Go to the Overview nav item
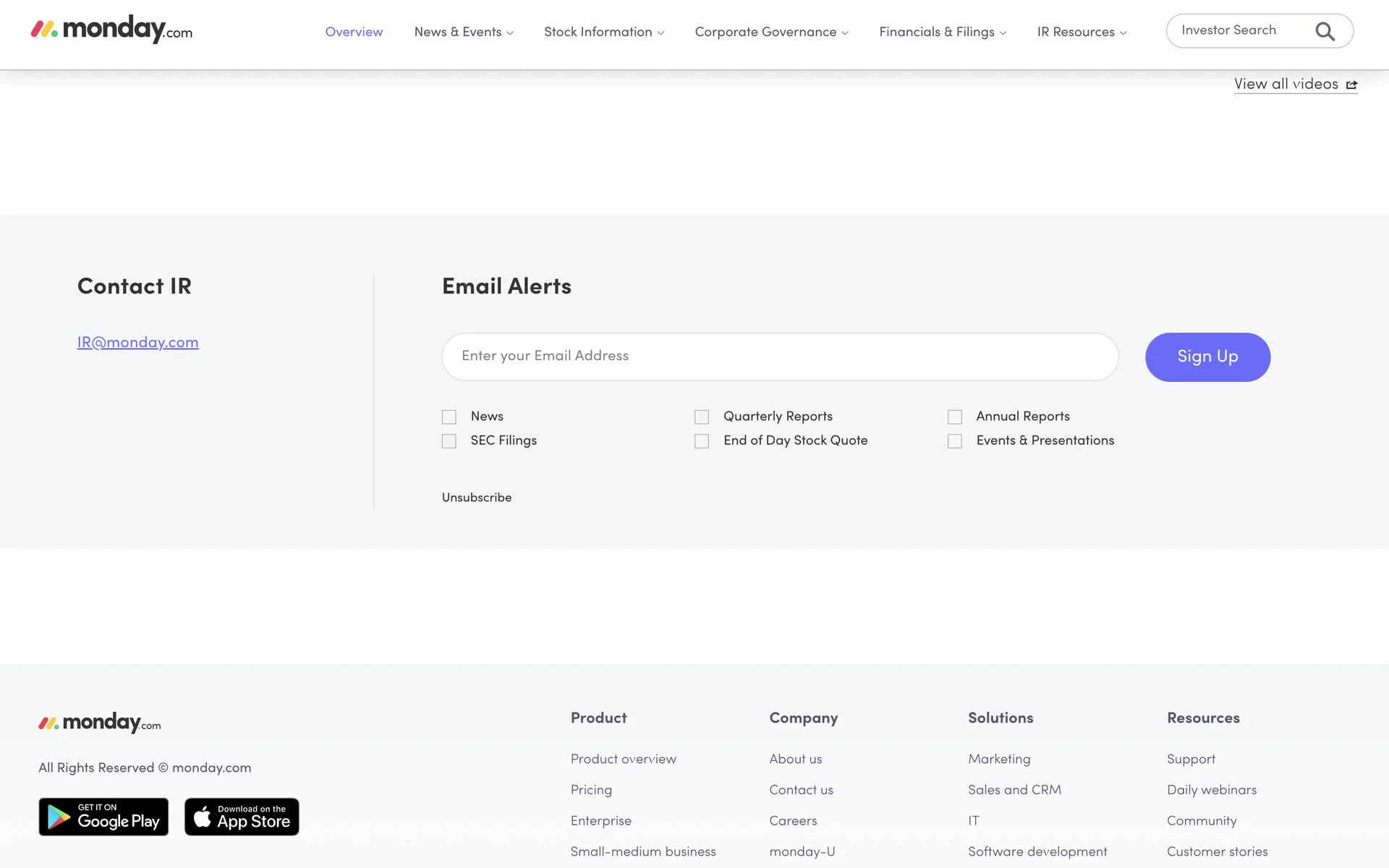This screenshot has width=1389, height=868. click(x=354, y=32)
